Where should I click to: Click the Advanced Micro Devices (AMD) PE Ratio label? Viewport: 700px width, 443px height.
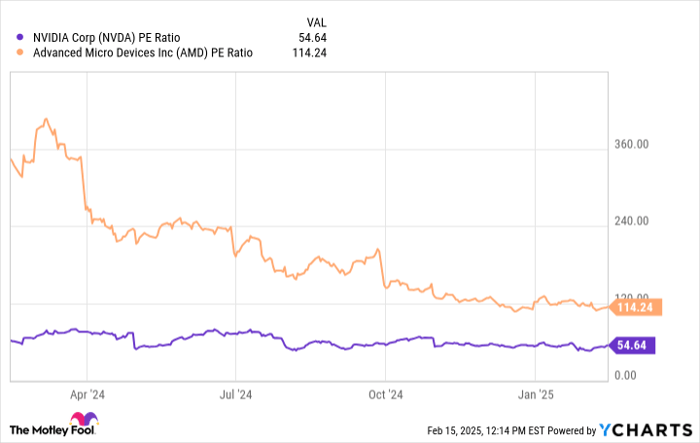[x=138, y=53]
